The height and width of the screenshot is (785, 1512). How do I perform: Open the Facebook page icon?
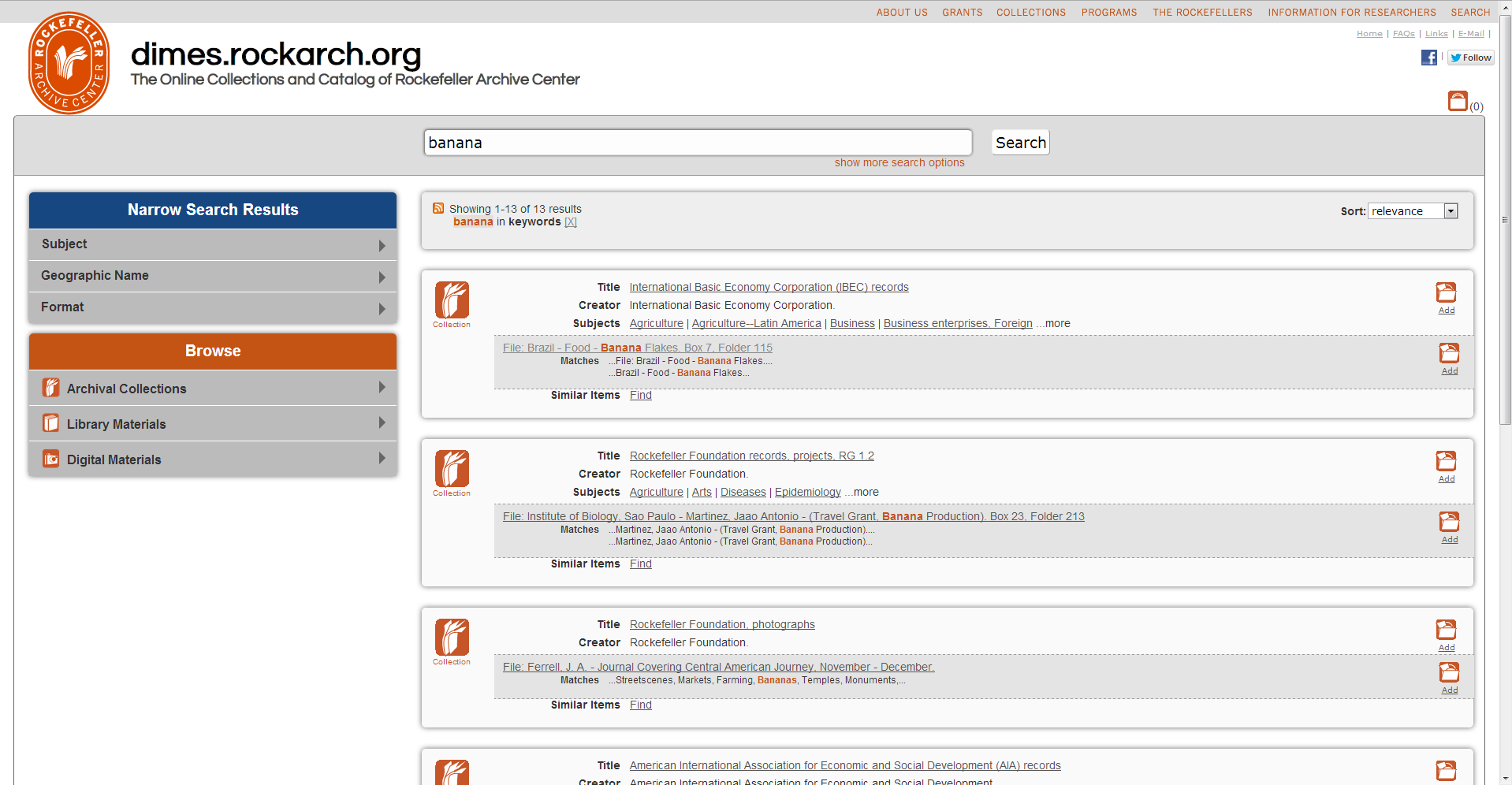click(x=1428, y=58)
